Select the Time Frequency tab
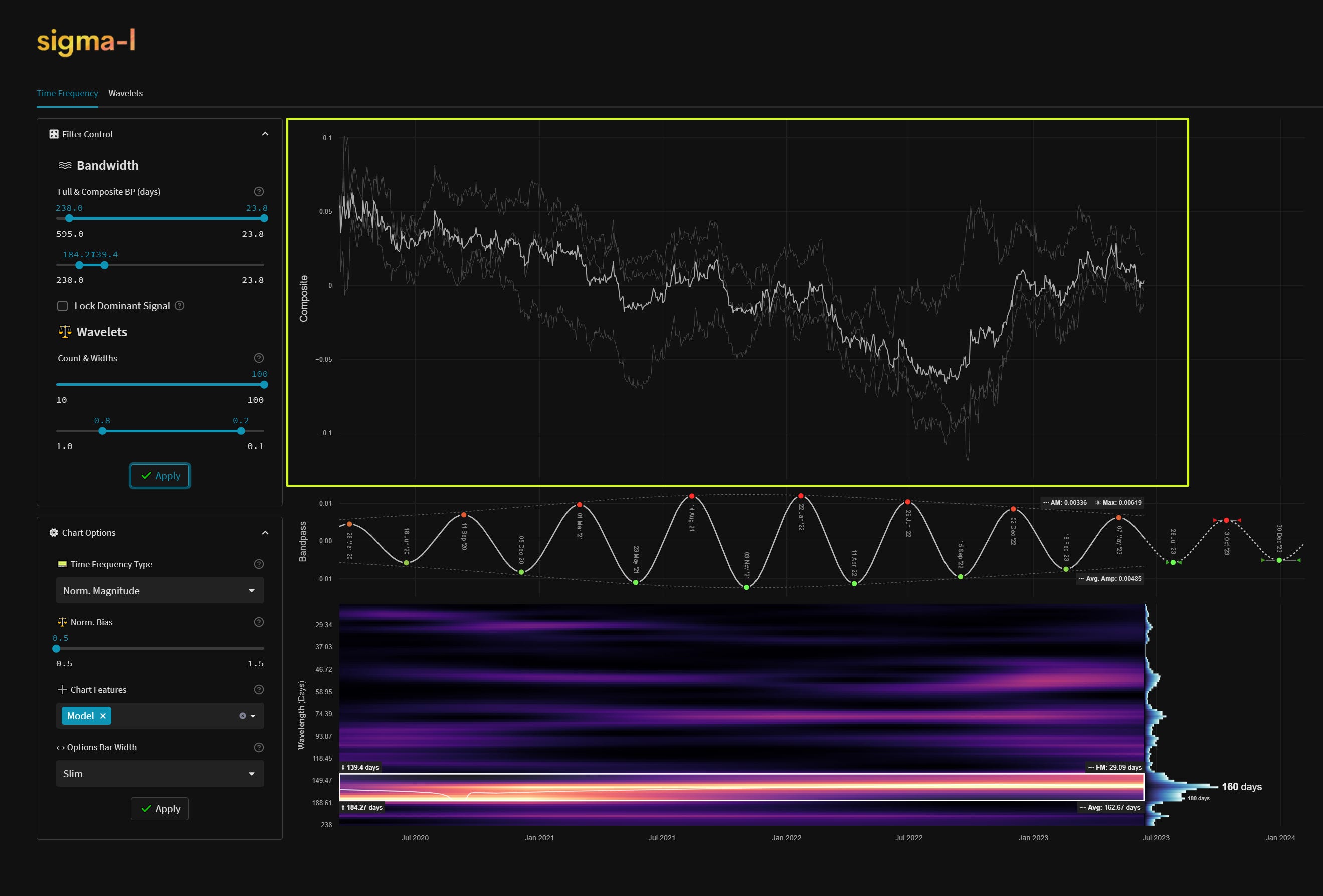The height and width of the screenshot is (896, 1323). coord(67,93)
